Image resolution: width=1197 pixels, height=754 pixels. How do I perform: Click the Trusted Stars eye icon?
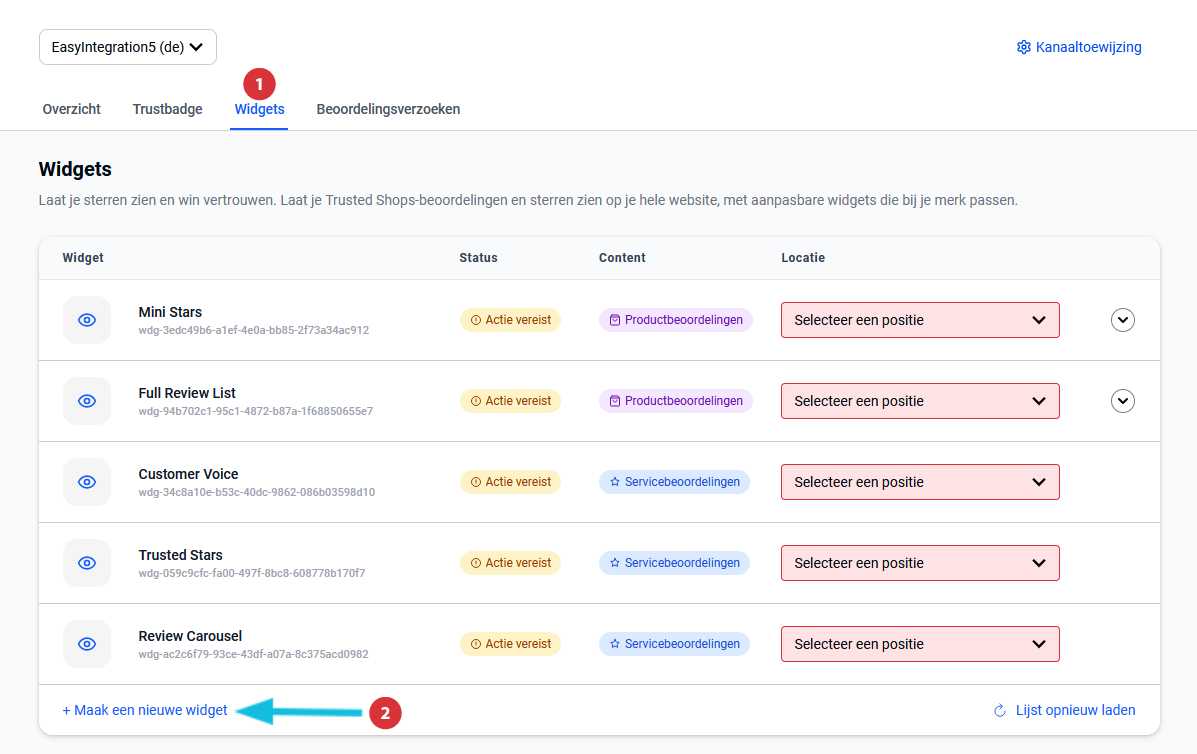(x=87, y=563)
